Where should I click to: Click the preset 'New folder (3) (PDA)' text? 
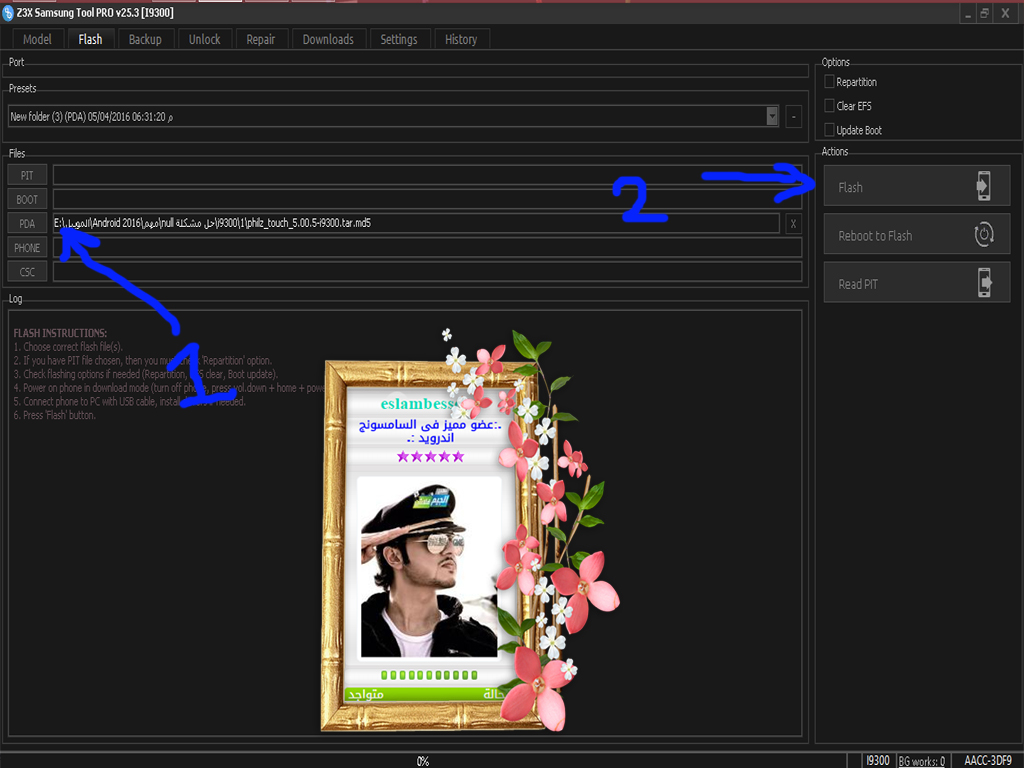pyautogui.click(x=91, y=117)
